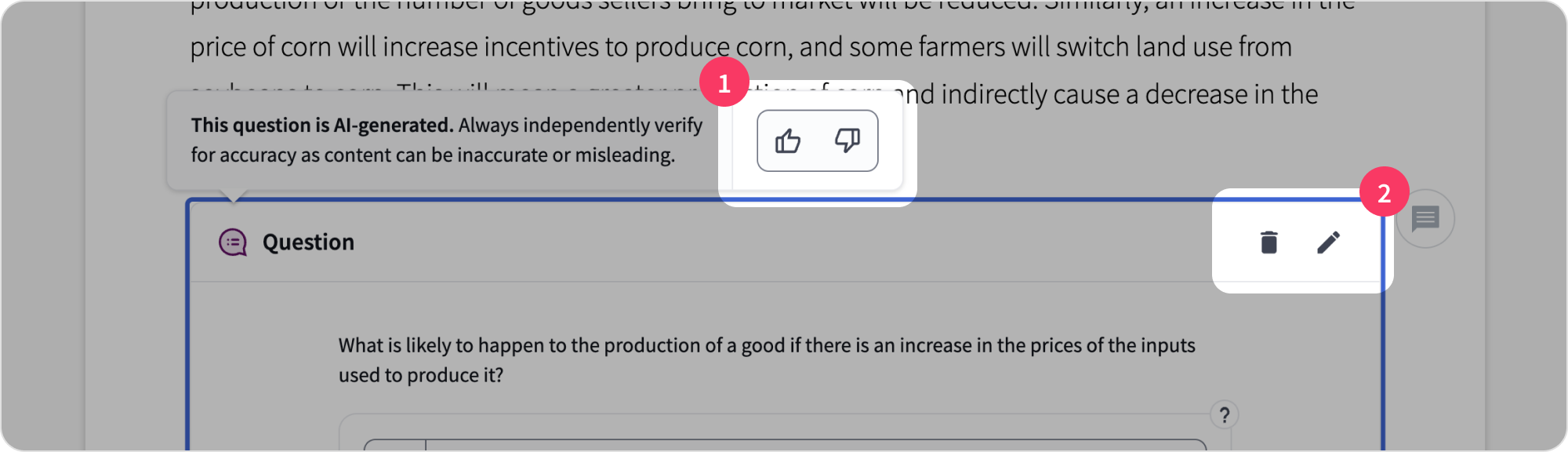Collapse the AI-generated disclaimer tooltip
The height and width of the screenshot is (452, 1568).
[447, 139]
